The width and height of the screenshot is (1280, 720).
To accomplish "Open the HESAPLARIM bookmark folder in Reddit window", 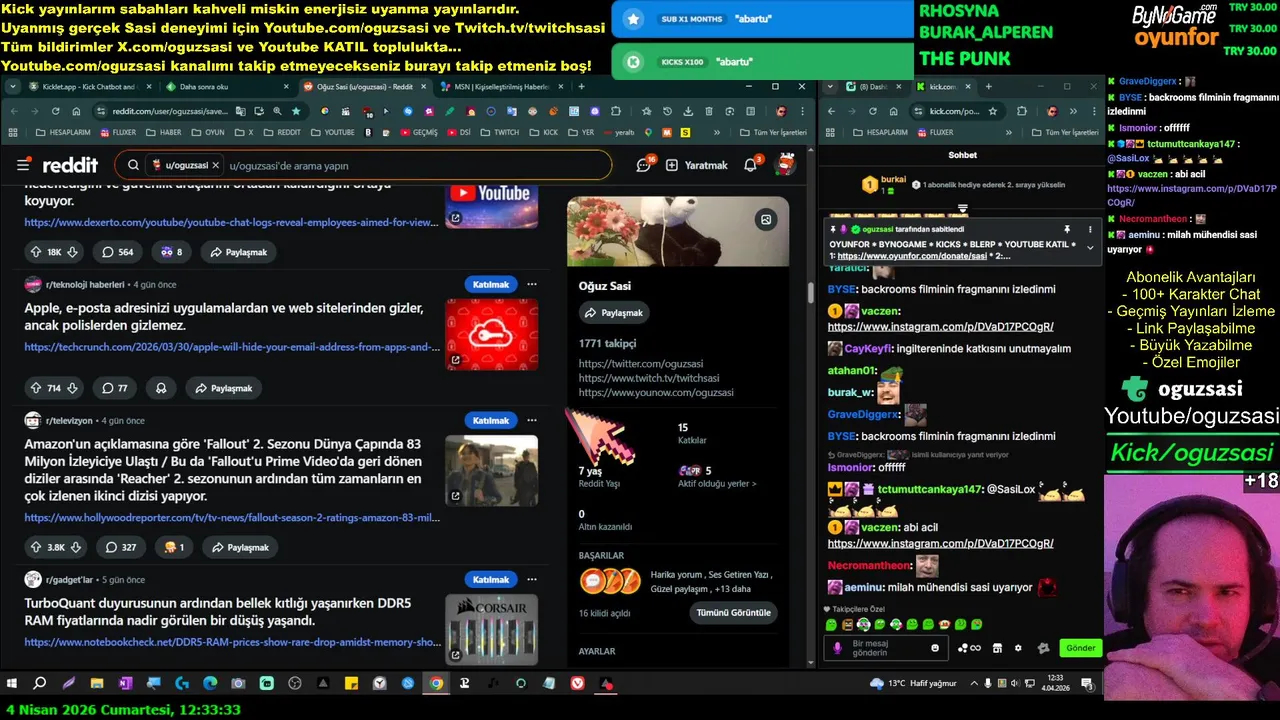I will (x=64, y=132).
